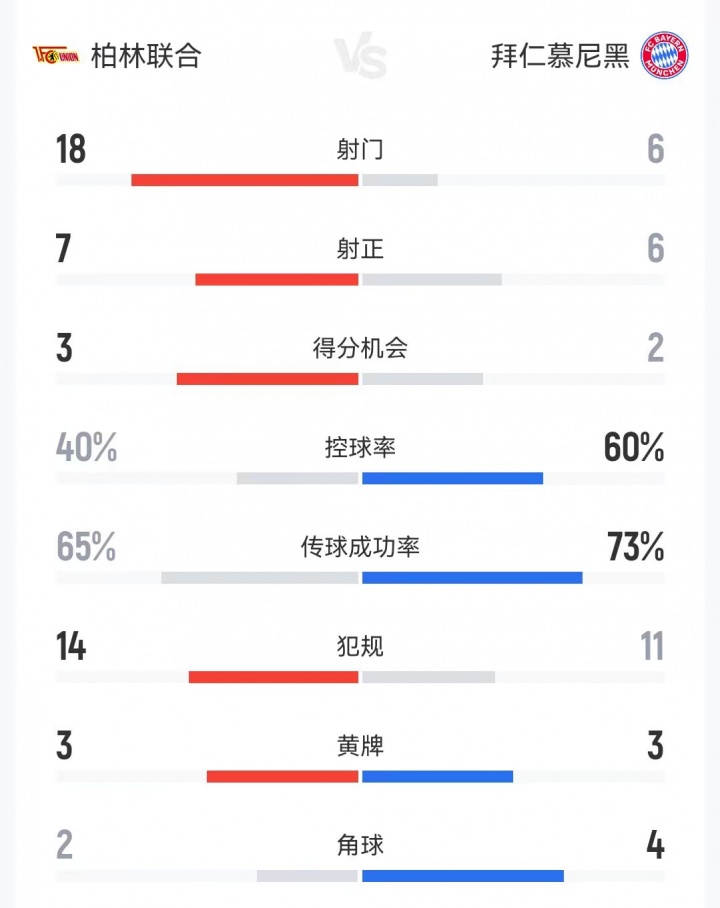Select the 射门 stat label
Screen dimensions: 720x908
click(360, 149)
